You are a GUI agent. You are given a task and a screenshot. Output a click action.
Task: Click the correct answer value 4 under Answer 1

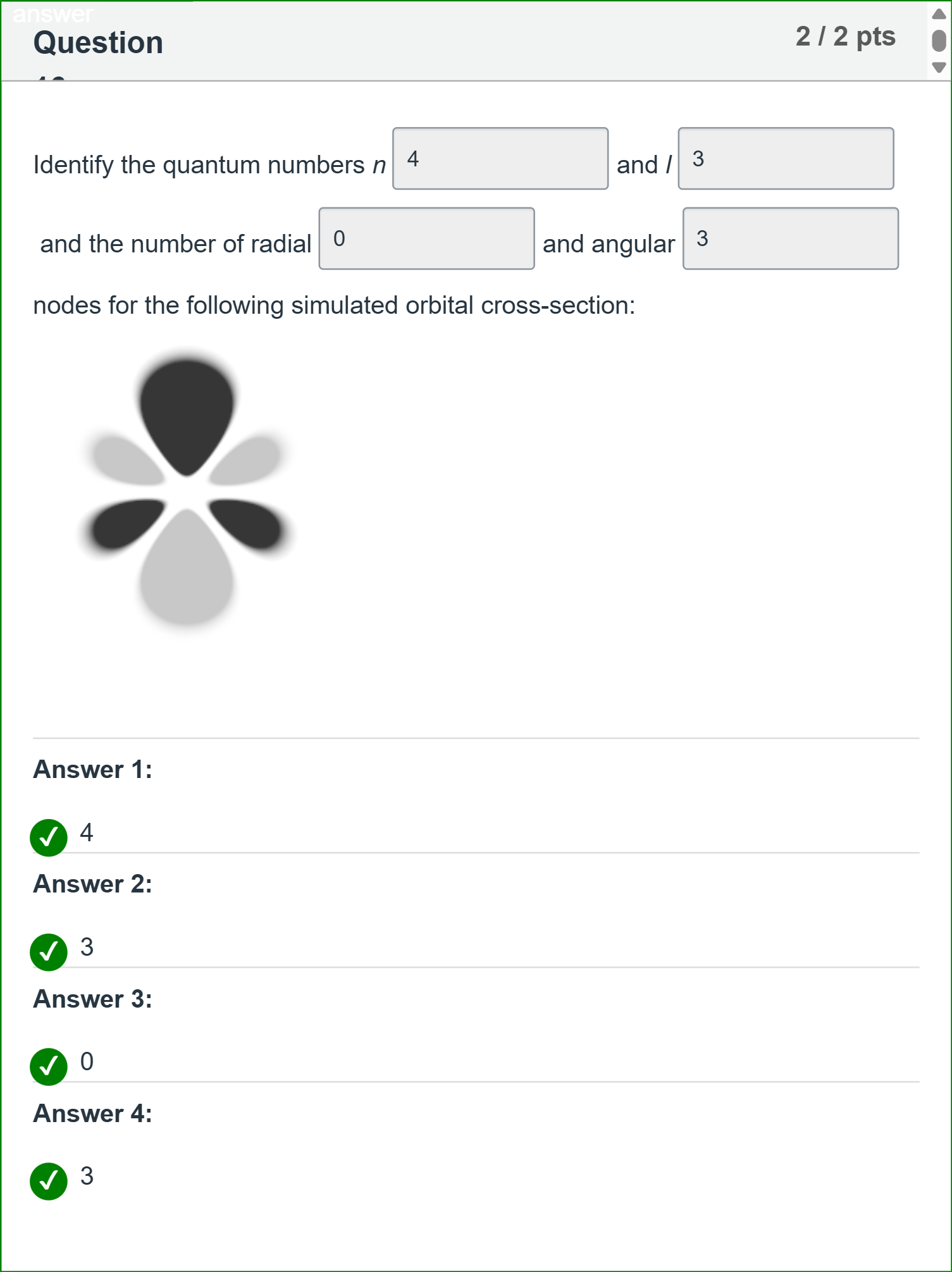pos(86,834)
